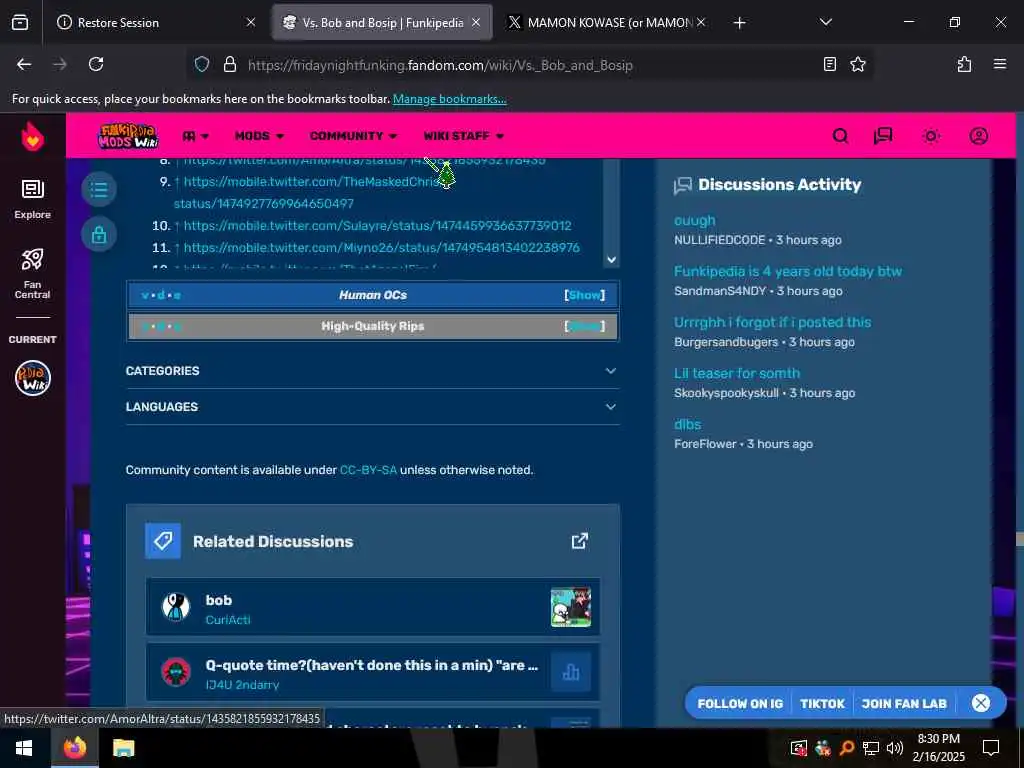
Task: Open the Miyno26 twitter status reference link
Action: coord(381,248)
